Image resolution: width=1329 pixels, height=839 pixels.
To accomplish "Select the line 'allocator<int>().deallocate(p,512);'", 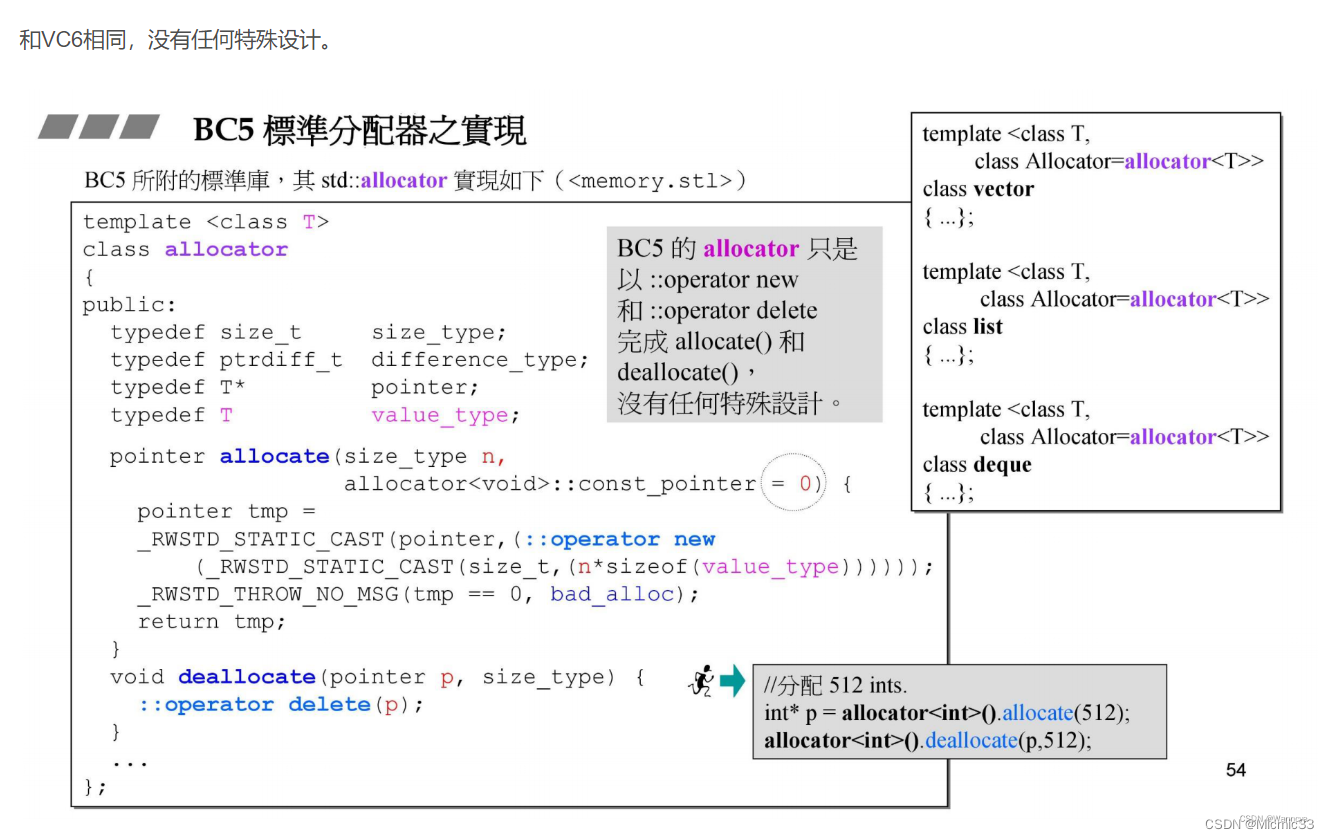I will point(928,741).
